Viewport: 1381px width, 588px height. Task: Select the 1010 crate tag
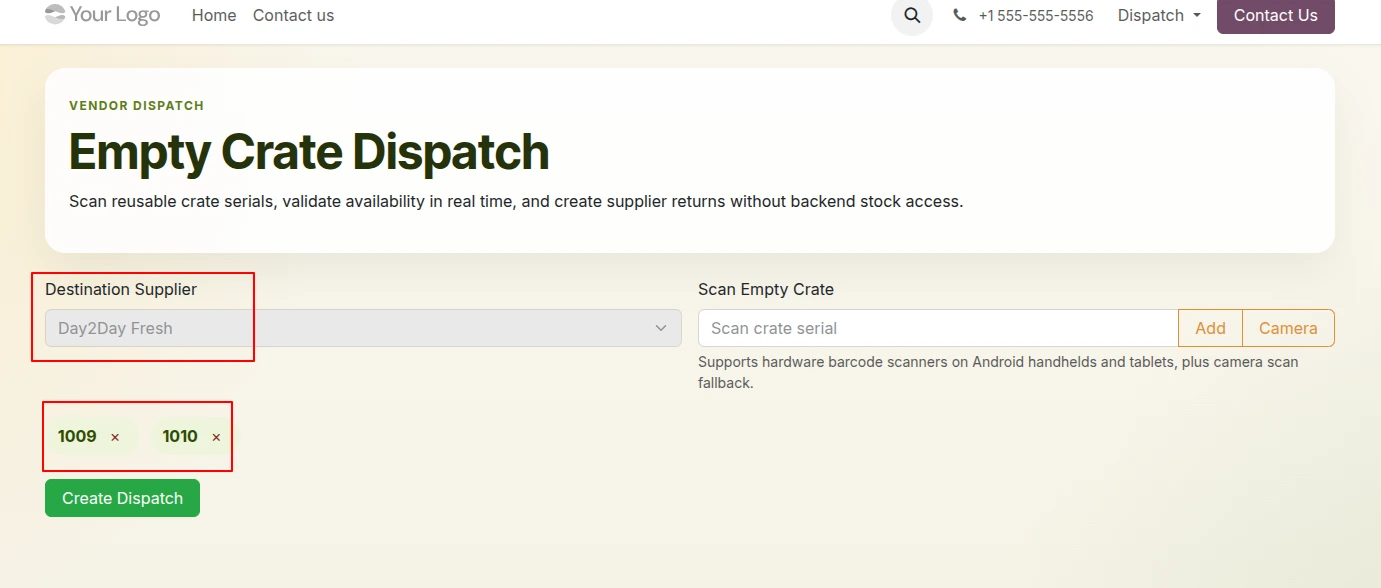point(180,436)
